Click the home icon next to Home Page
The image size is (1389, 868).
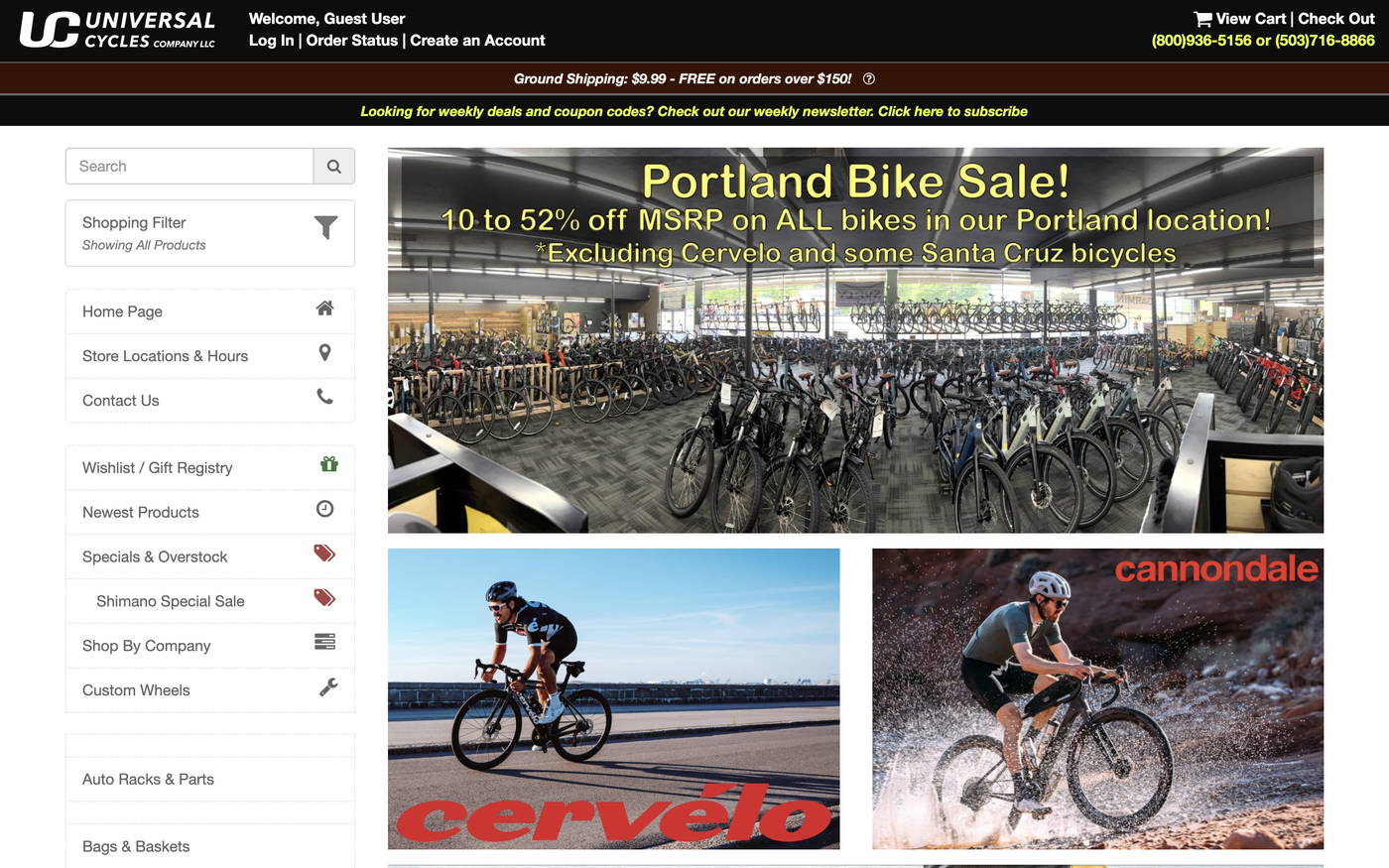(x=324, y=308)
